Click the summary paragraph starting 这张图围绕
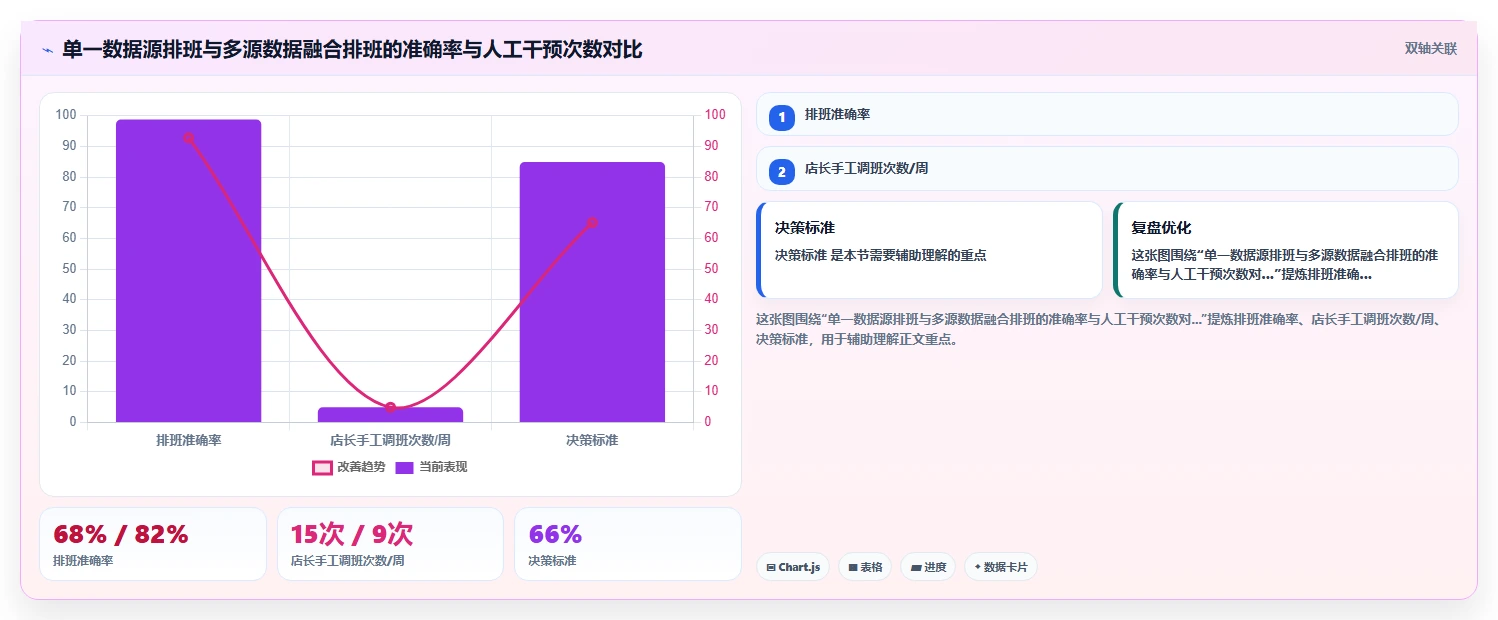The image size is (1498, 620). [1099, 329]
